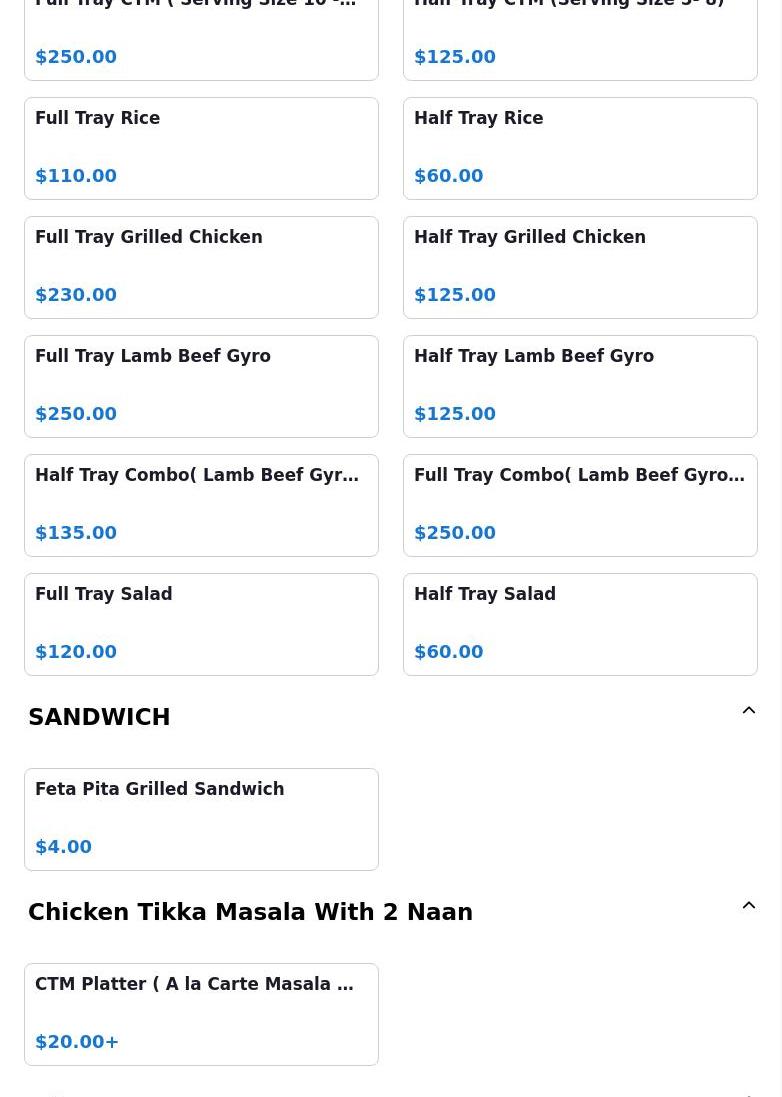The height and width of the screenshot is (1097, 782).
Task: Add Half Tray Salad item
Action: click(x=580, y=624)
